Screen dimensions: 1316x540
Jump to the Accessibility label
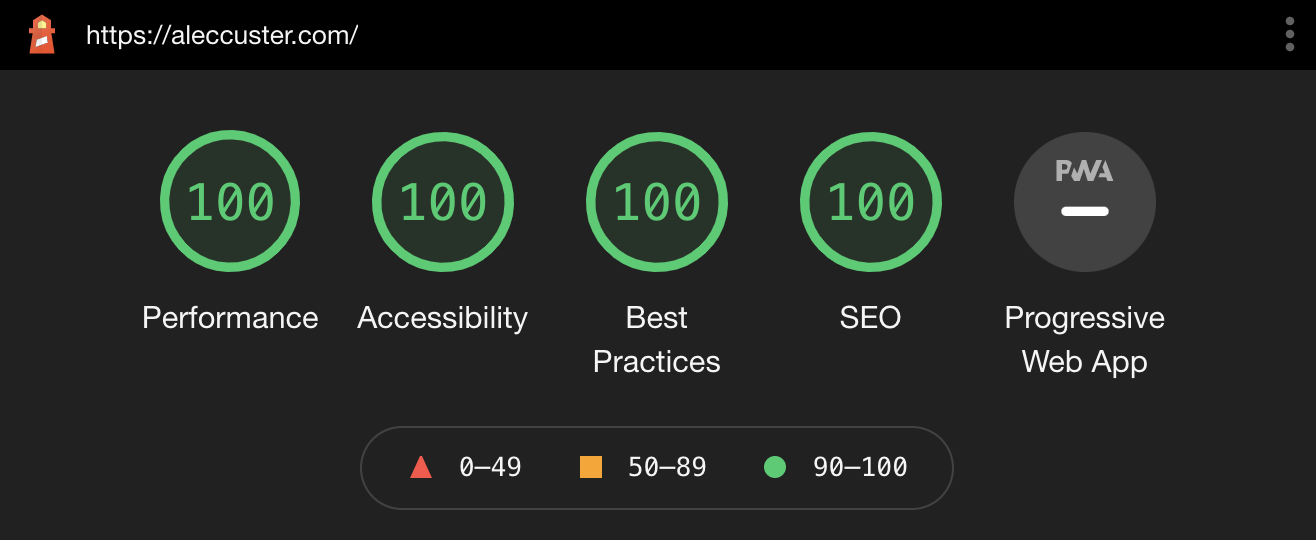[x=443, y=318]
